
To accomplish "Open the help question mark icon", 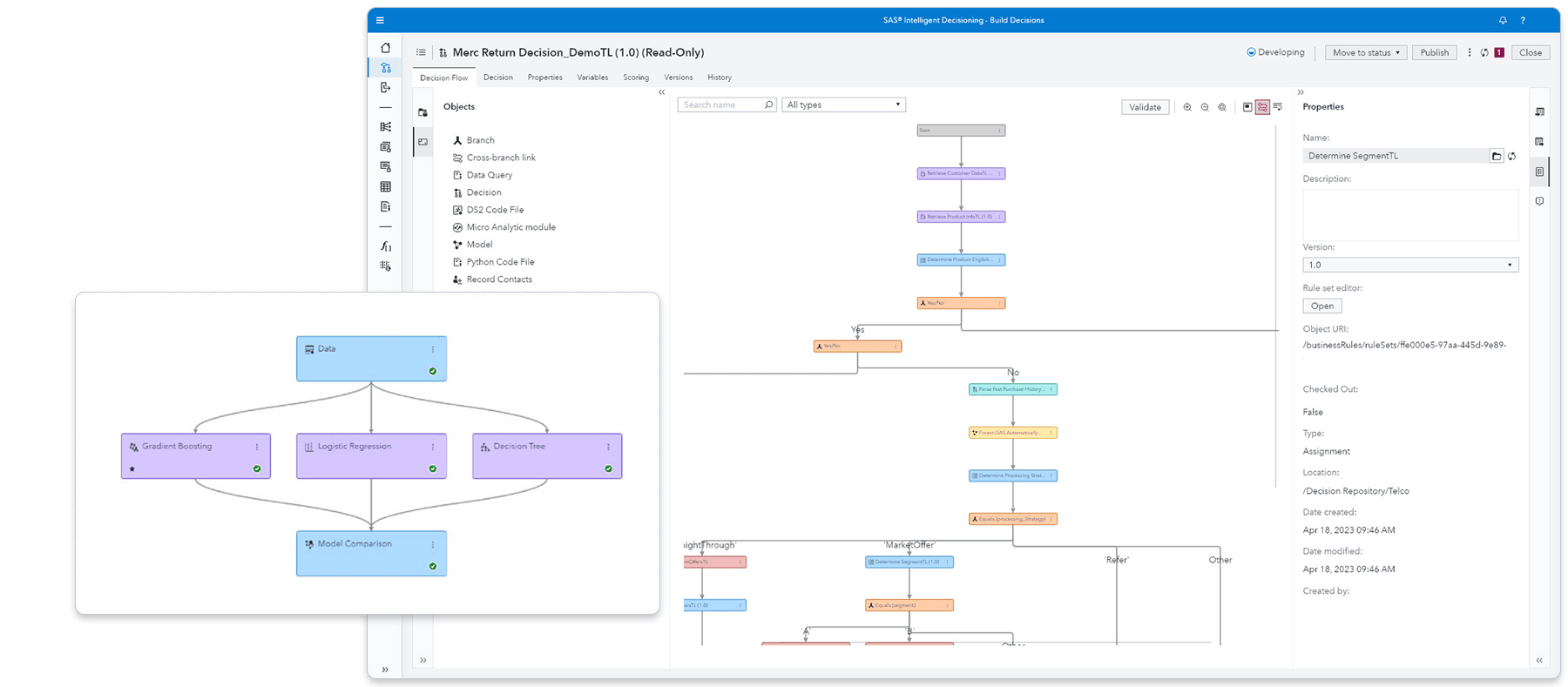I will (x=1523, y=20).
